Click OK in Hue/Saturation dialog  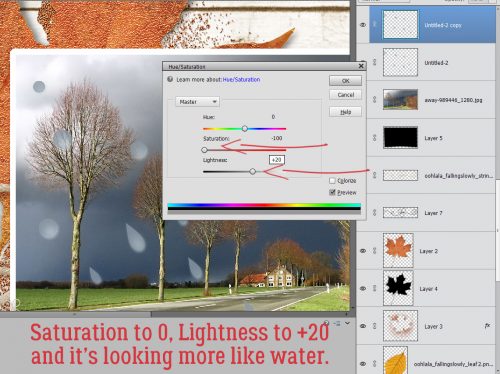[345, 81]
